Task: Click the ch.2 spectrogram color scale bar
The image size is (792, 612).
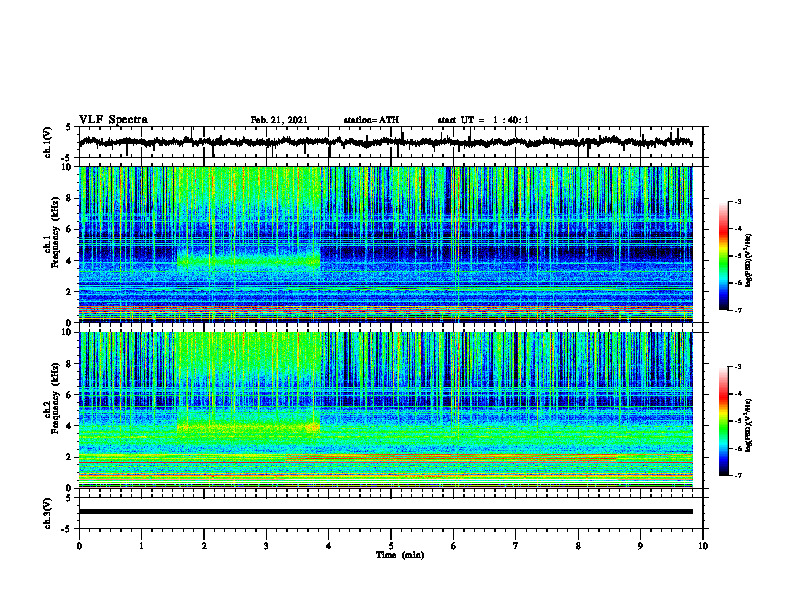Action: pos(723,421)
